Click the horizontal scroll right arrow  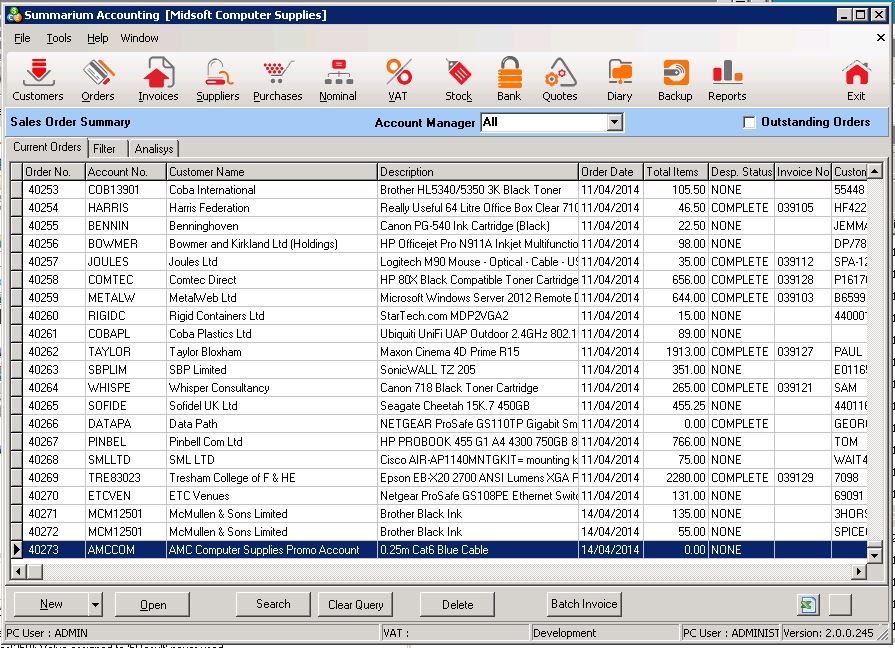(859, 571)
